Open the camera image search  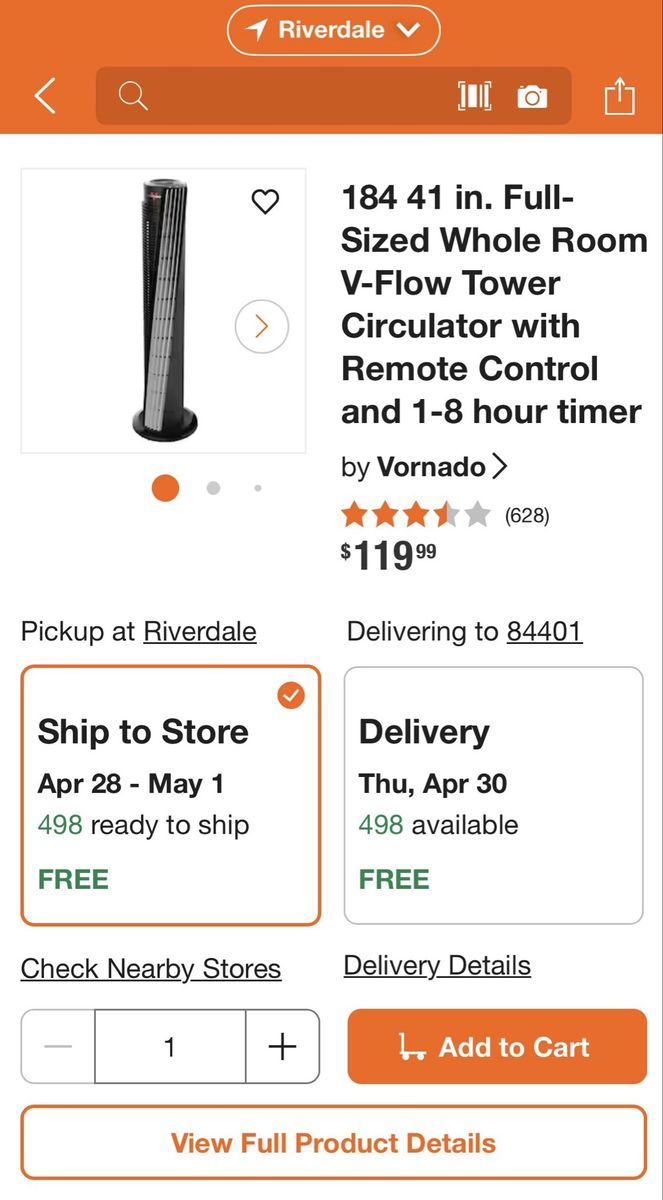(x=532, y=96)
